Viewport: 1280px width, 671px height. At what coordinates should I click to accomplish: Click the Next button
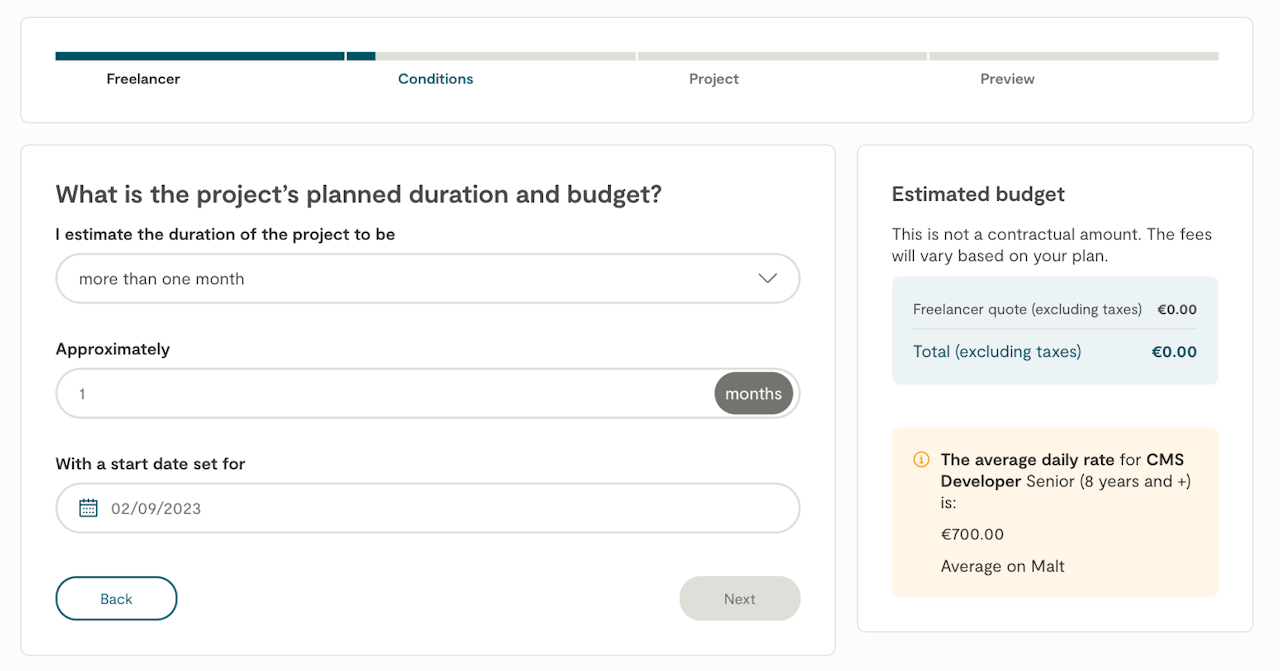[739, 599]
